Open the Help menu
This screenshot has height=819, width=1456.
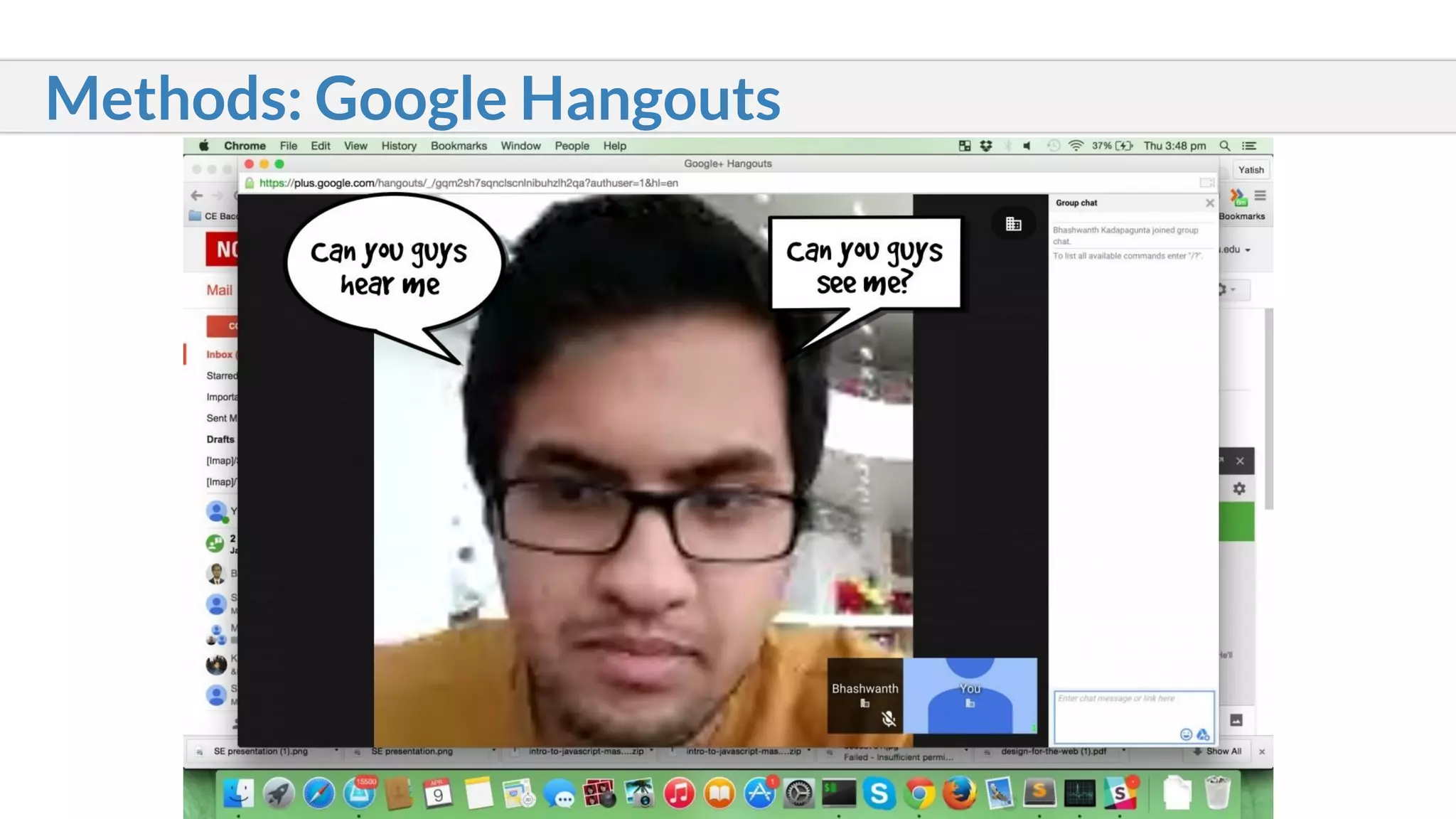615,146
